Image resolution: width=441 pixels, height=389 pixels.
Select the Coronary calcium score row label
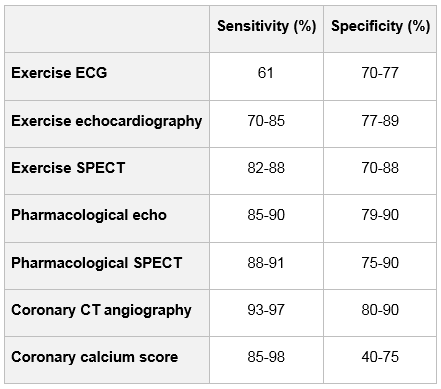tap(94, 357)
